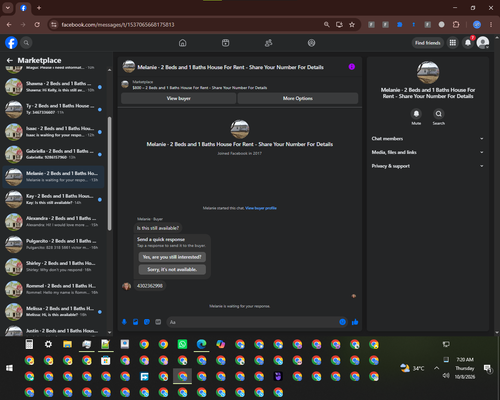Open the Facebook tab in the browser
The height and width of the screenshot is (400, 500).
pyautogui.click(x=23, y=8)
